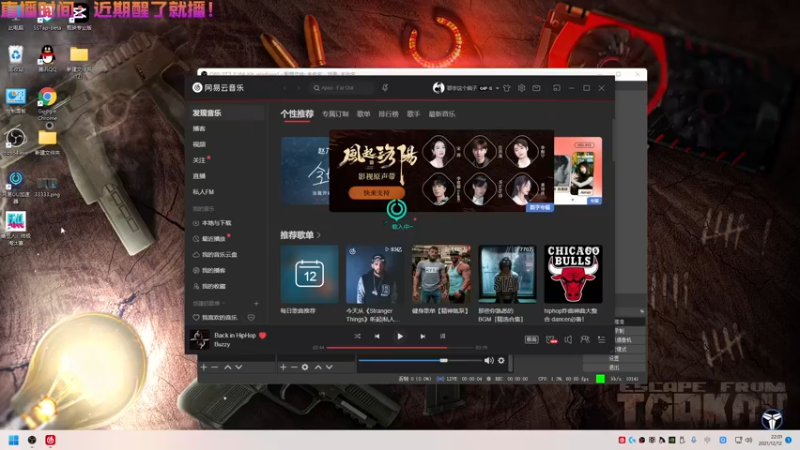Image resolution: width=800 pixels, height=450 pixels.
Task: Move source down in OBS sources panel
Action: pyautogui.click(x=329, y=367)
